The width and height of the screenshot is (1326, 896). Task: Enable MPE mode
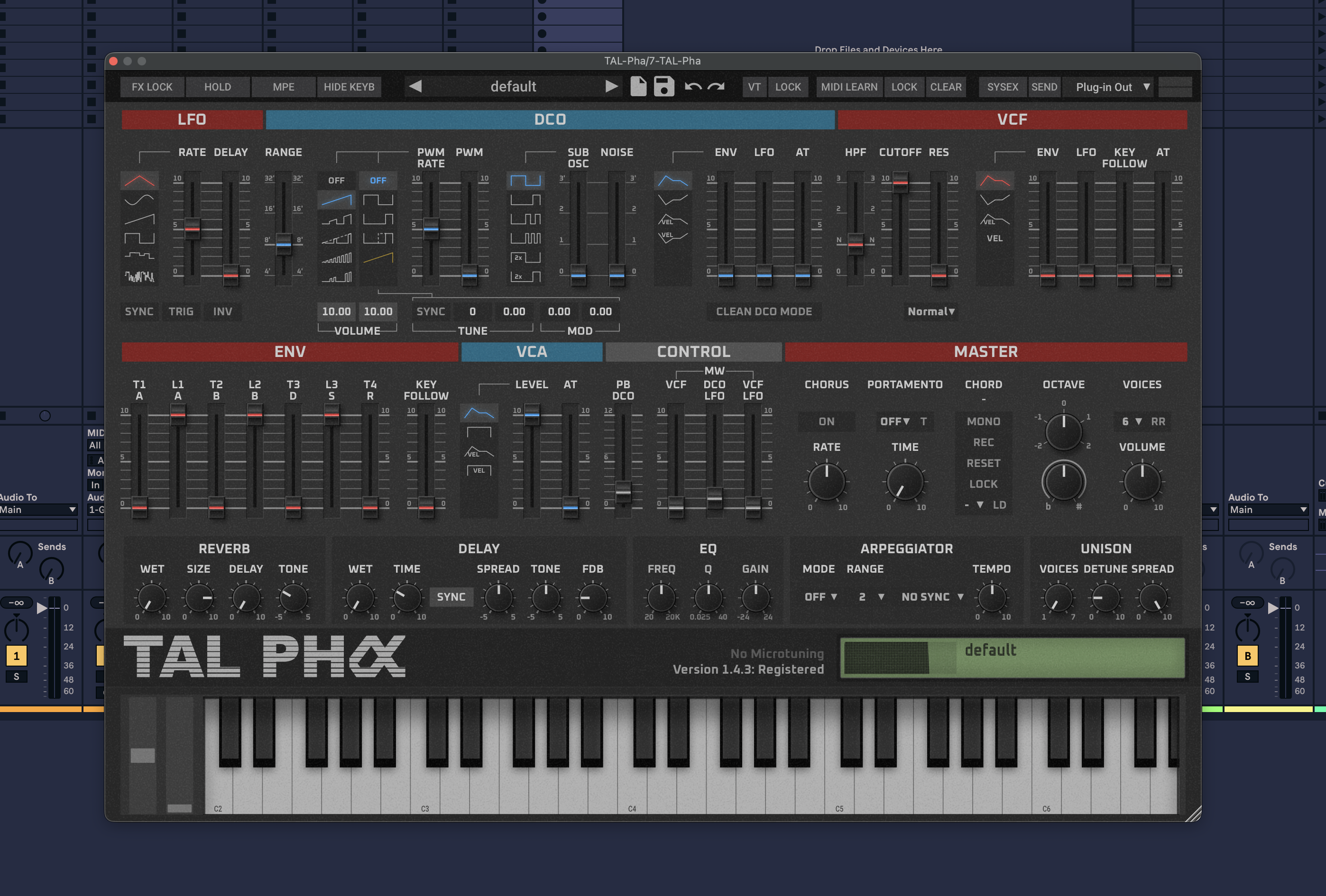coord(284,87)
